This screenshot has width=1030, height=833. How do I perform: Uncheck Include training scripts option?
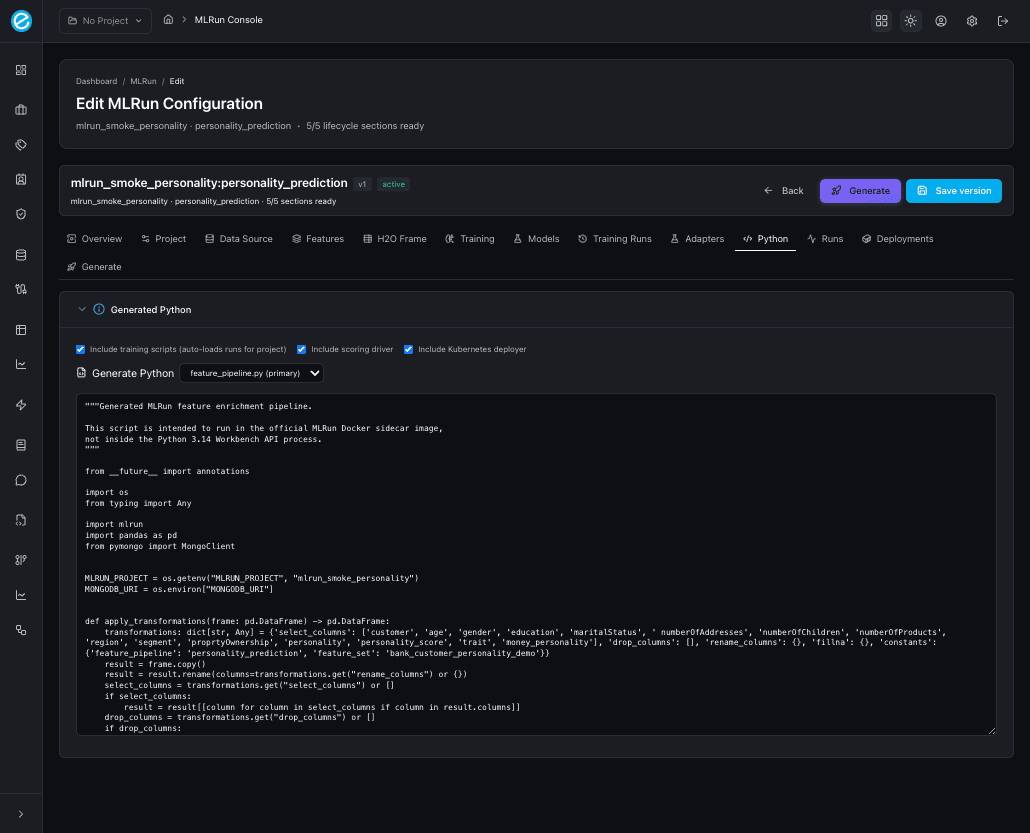80,349
